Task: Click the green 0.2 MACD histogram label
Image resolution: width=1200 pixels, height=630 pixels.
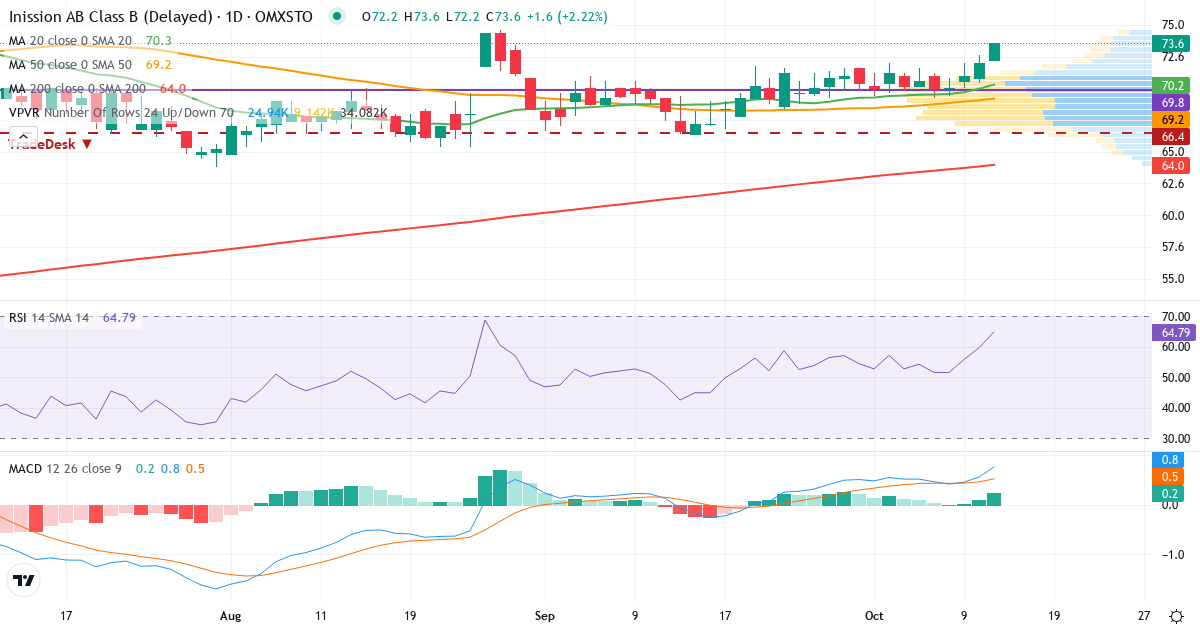Action: (1167, 493)
